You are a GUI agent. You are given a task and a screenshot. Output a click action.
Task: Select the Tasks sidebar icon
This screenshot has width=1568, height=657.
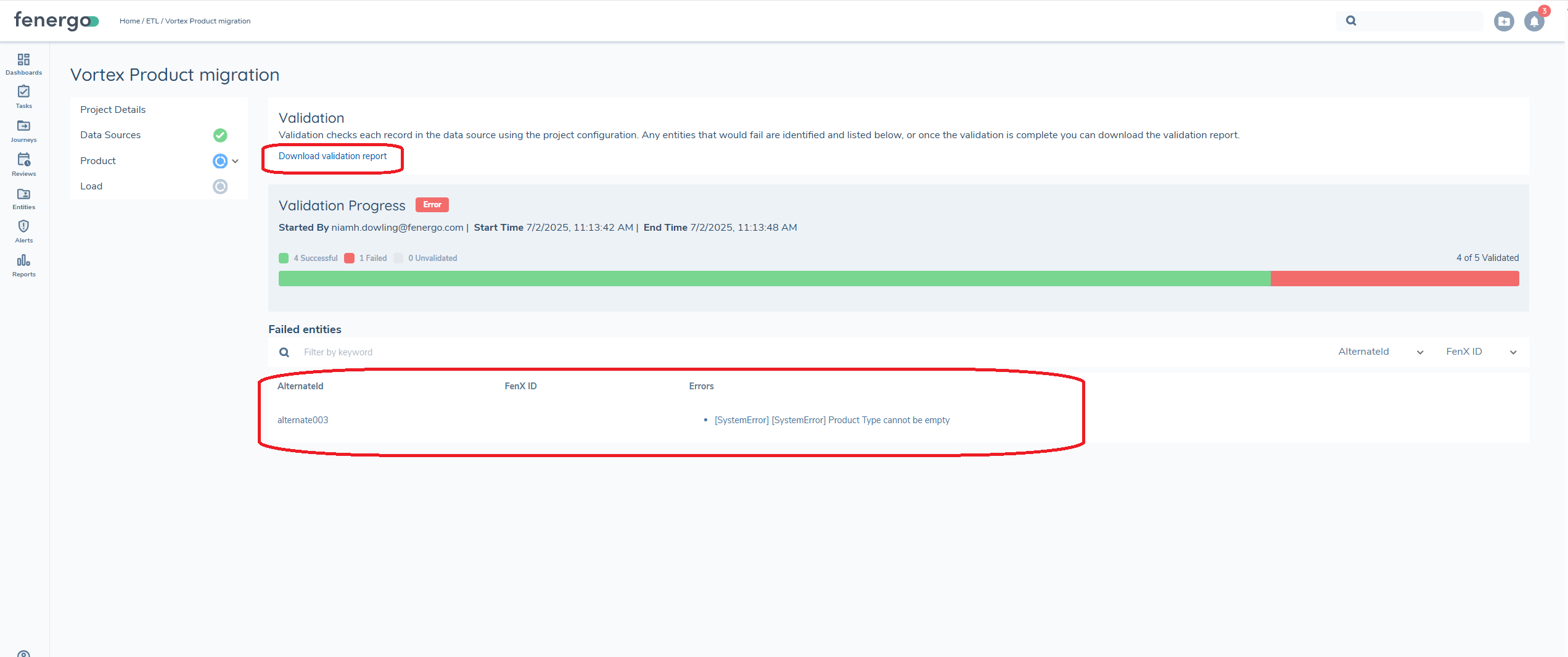23,96
